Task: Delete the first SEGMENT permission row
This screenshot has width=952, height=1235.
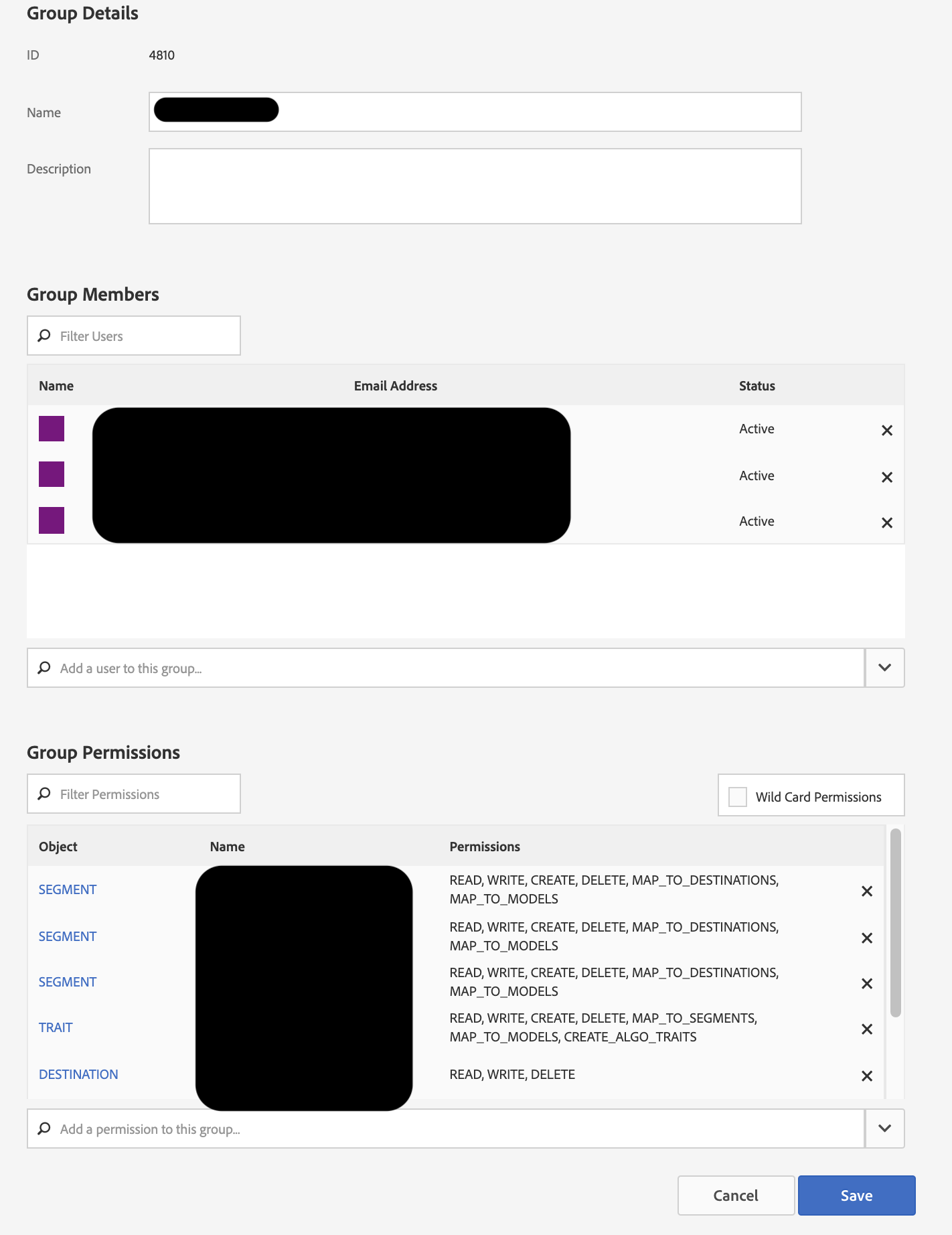Action: 867,891
